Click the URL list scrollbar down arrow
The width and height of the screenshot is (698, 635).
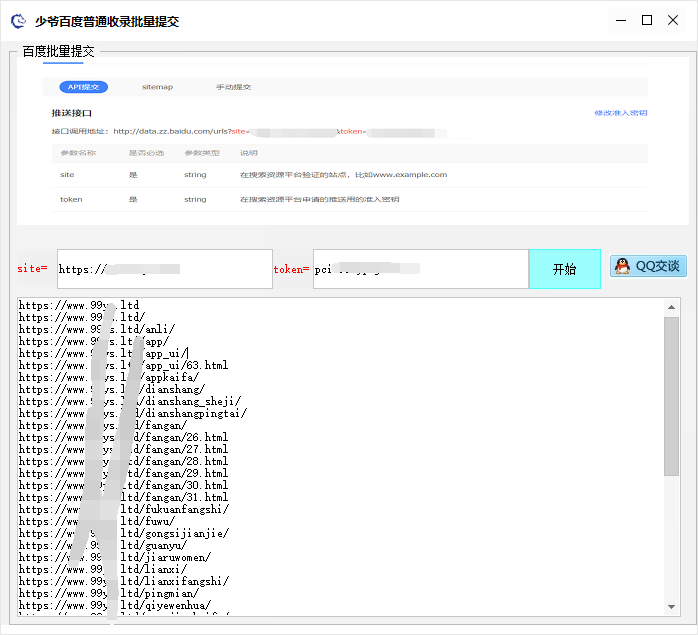point(671,607)
